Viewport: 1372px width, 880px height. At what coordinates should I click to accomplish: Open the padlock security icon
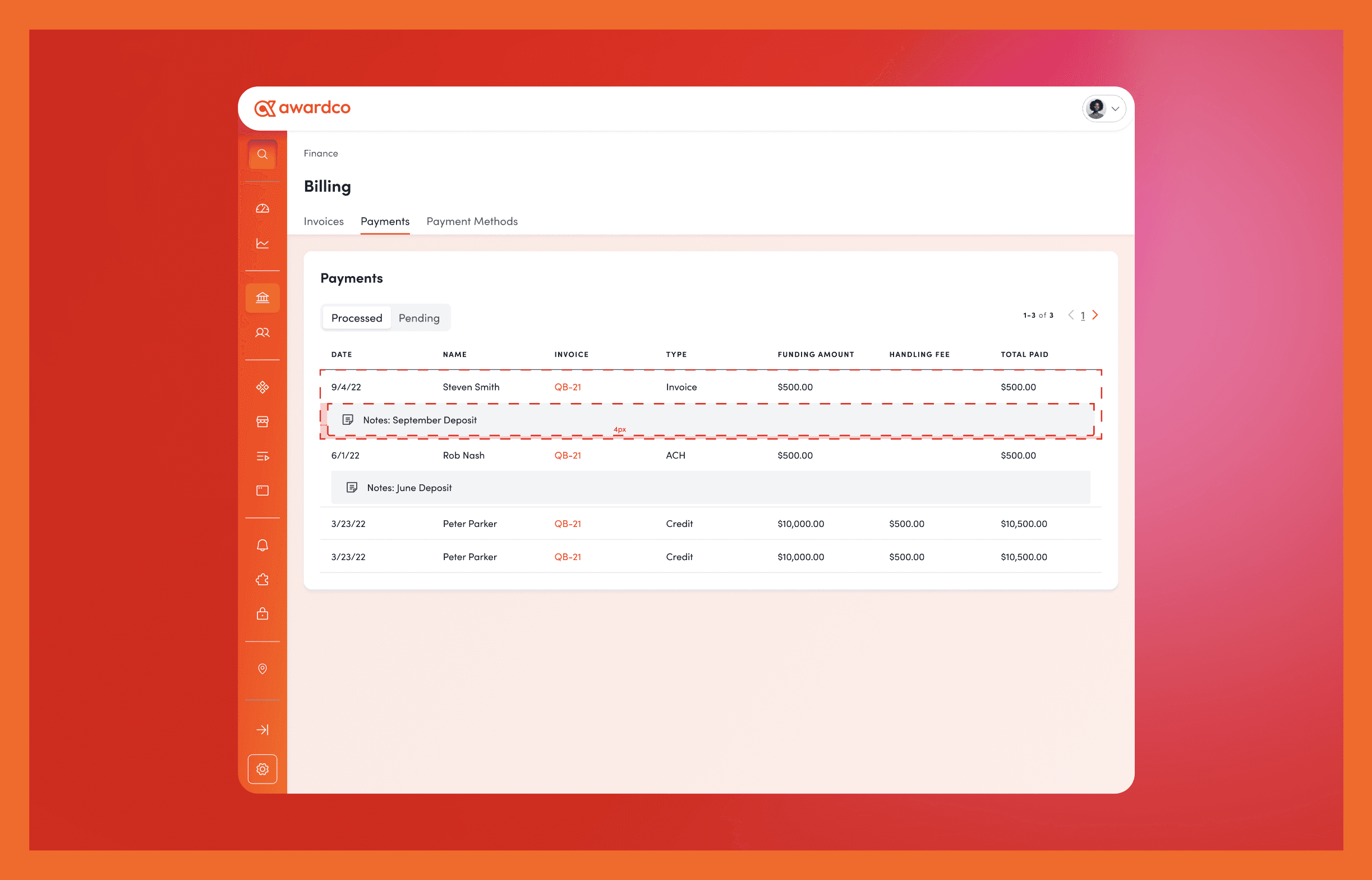coord(263,615)
